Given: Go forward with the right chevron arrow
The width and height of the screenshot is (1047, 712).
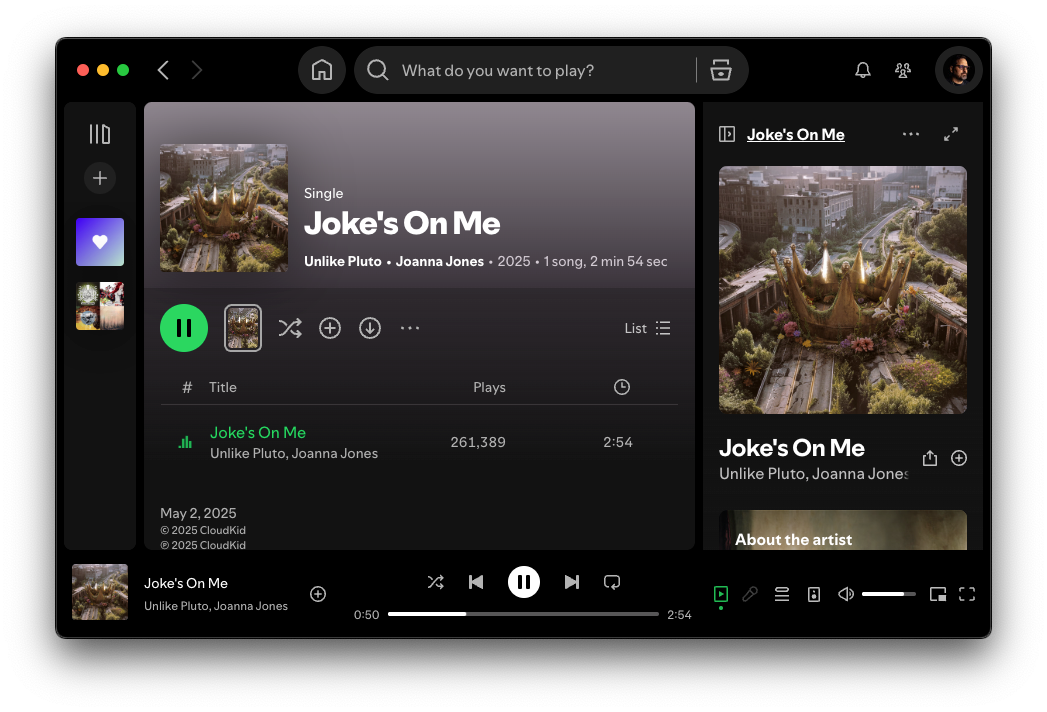Looking at the screenshot, I should tap(196, 70).
